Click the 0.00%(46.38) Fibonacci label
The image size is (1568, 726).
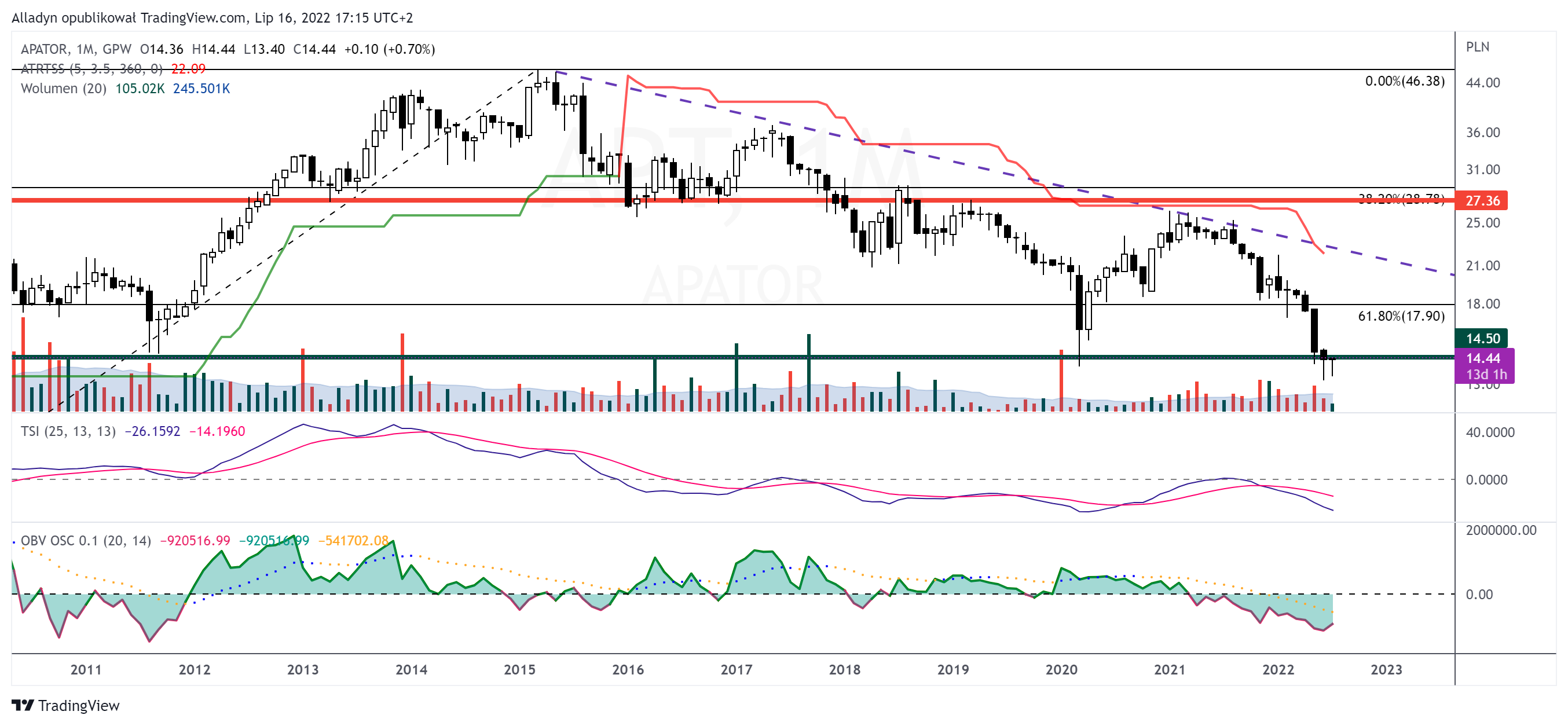1404,81
